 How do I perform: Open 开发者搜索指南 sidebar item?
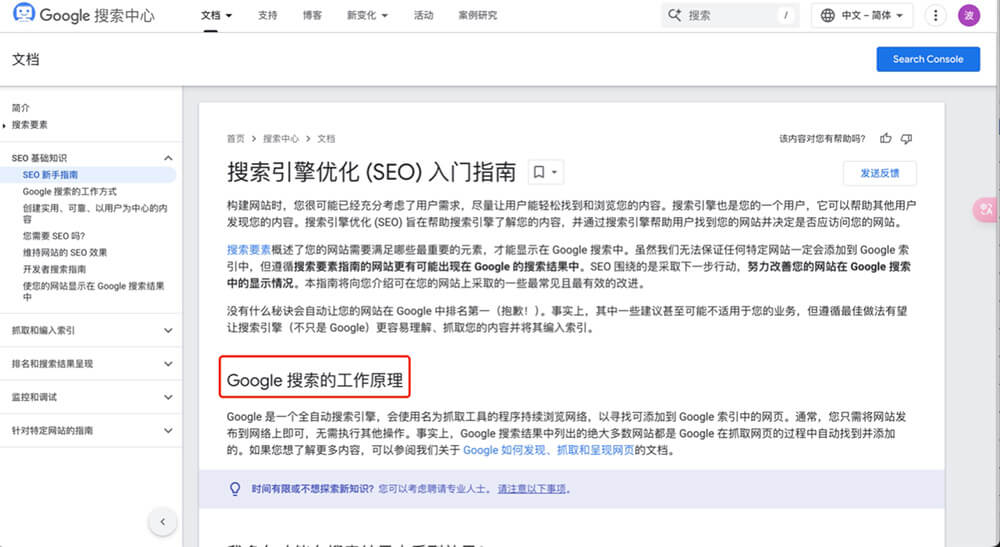[x=54, y=269]
